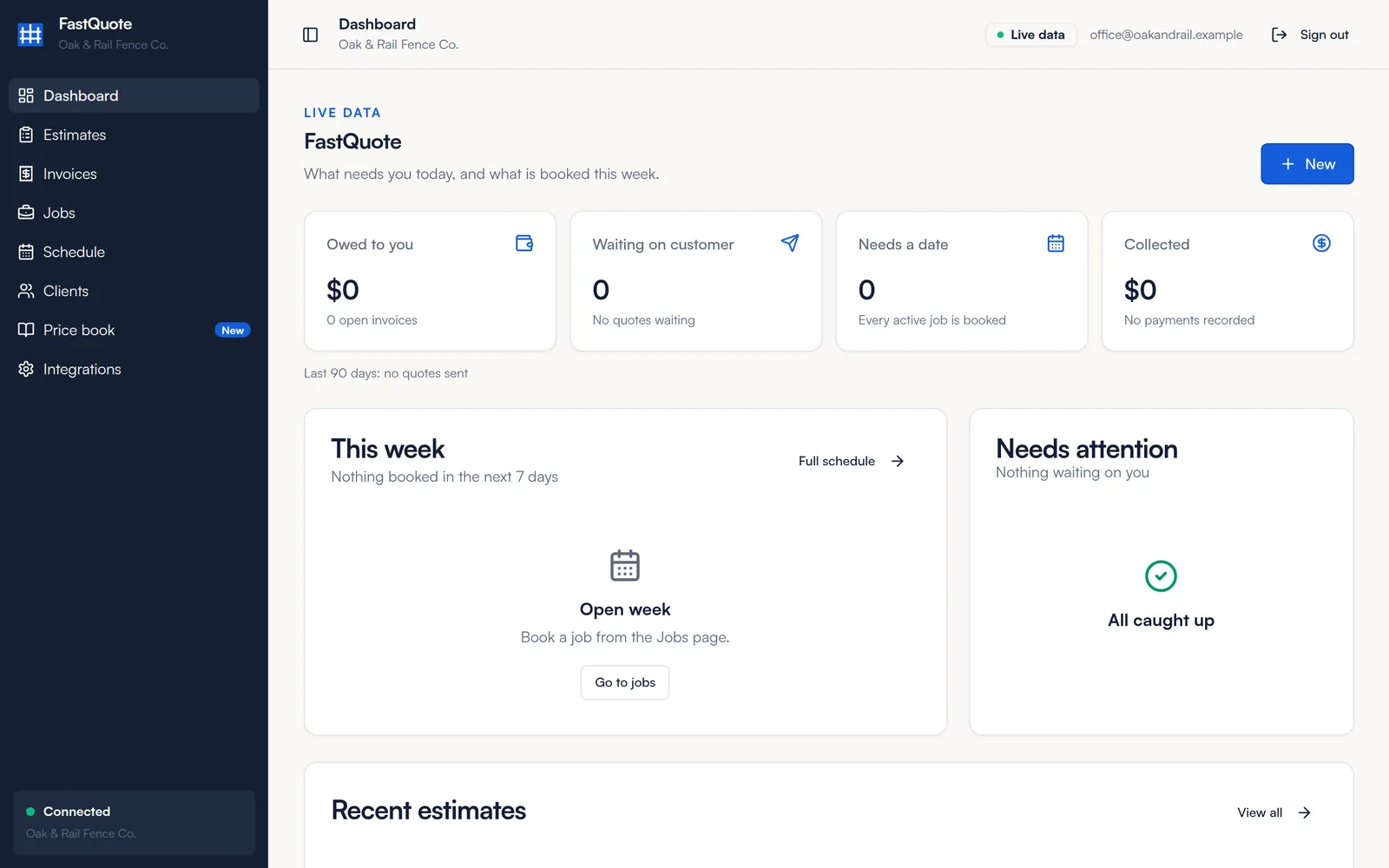Select Integrations in the sidebar
This screenshot has height=868, width=1389.
[134, 369]
